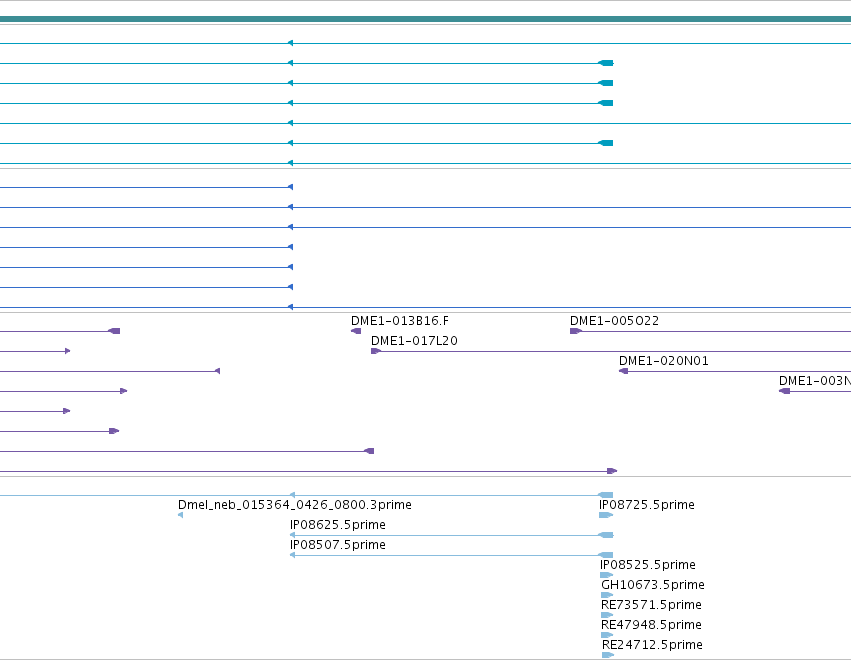Image resolution: width=851 pixels, height=660 pixels.
Task: Click the small glyph beneath RE47948.5prime
Action: point(607,635)
